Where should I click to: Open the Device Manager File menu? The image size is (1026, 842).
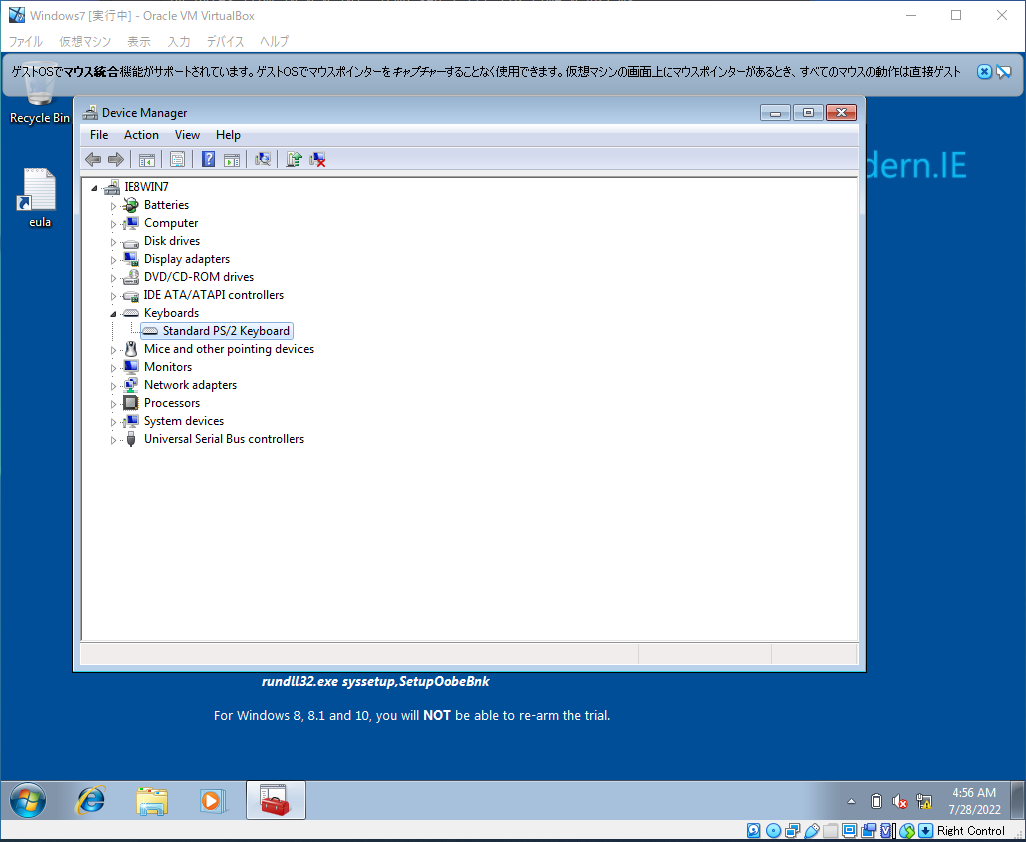tap(99, 135)
